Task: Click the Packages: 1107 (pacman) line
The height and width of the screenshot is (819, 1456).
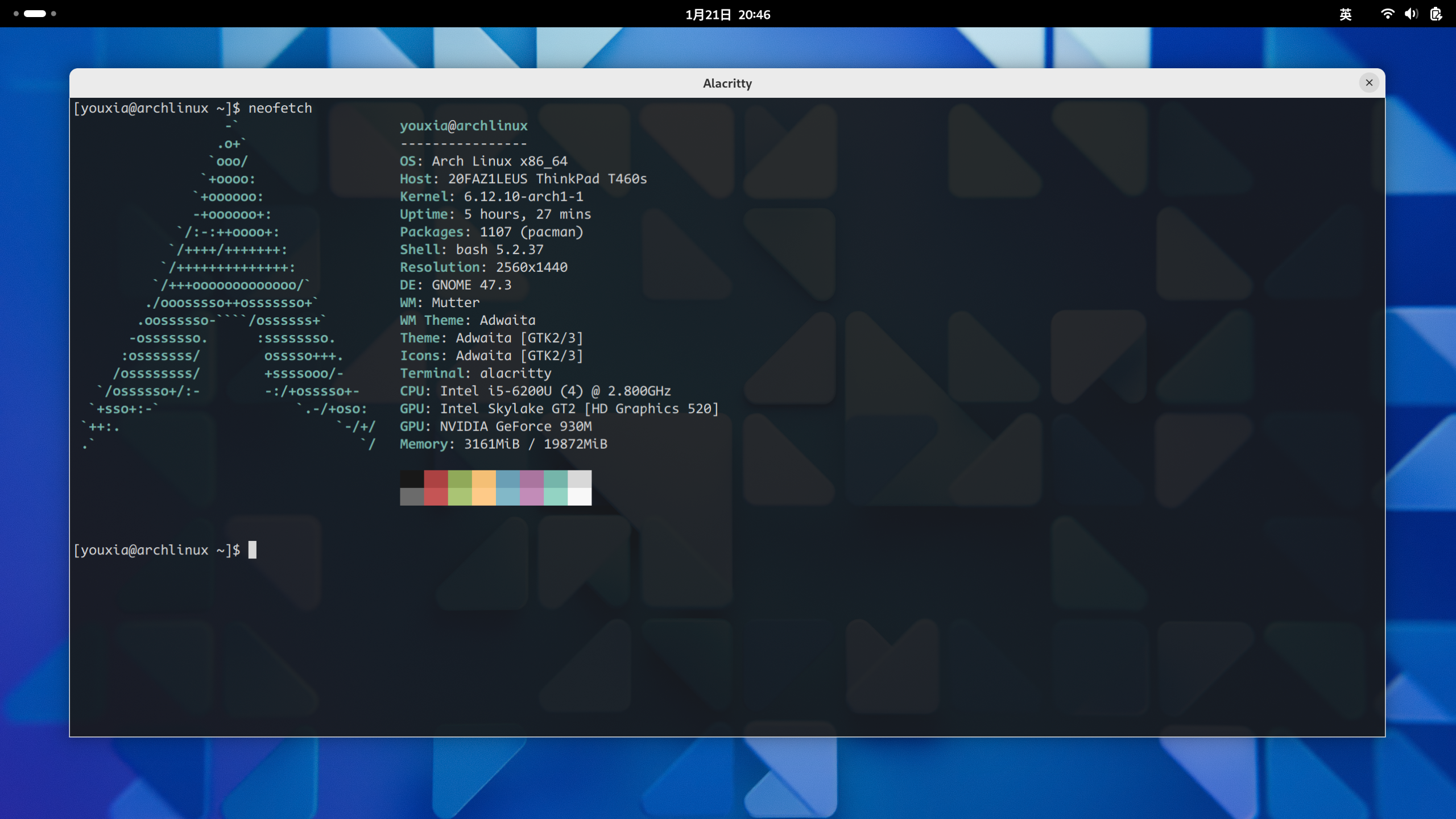Action: tap(491, 231)
